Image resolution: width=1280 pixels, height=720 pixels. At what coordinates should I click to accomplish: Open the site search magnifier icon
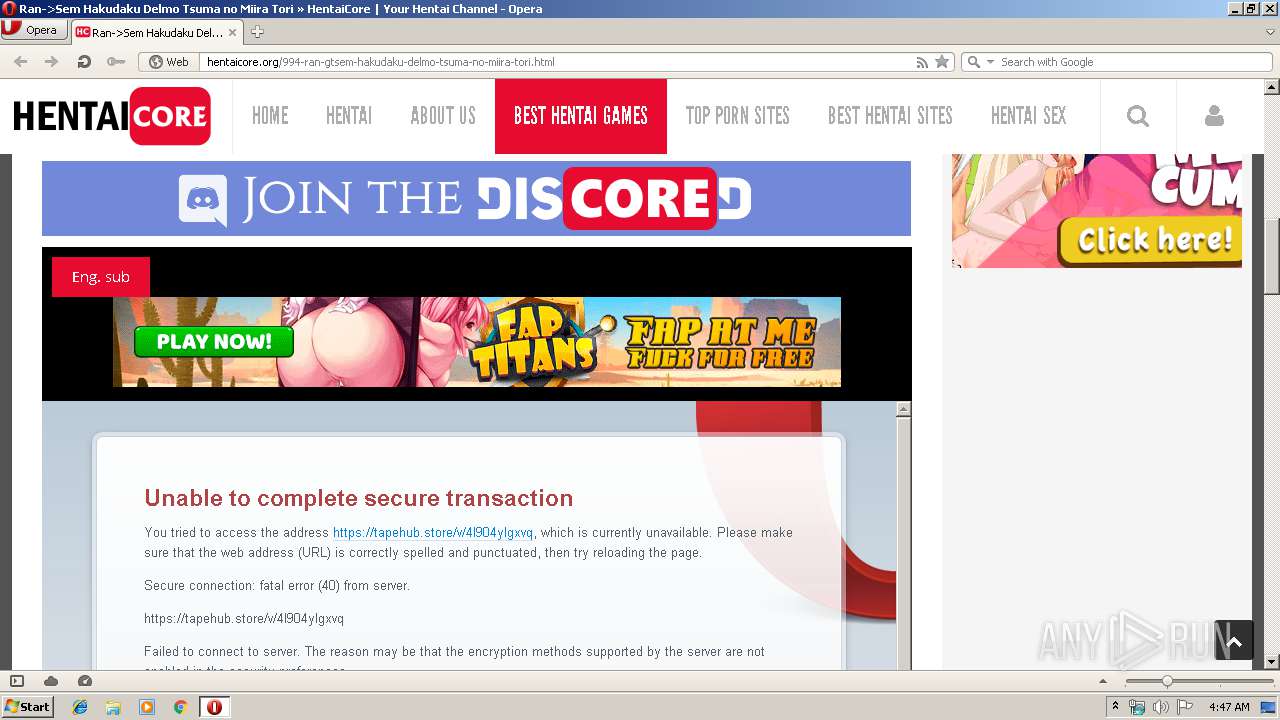point(1138,116)
